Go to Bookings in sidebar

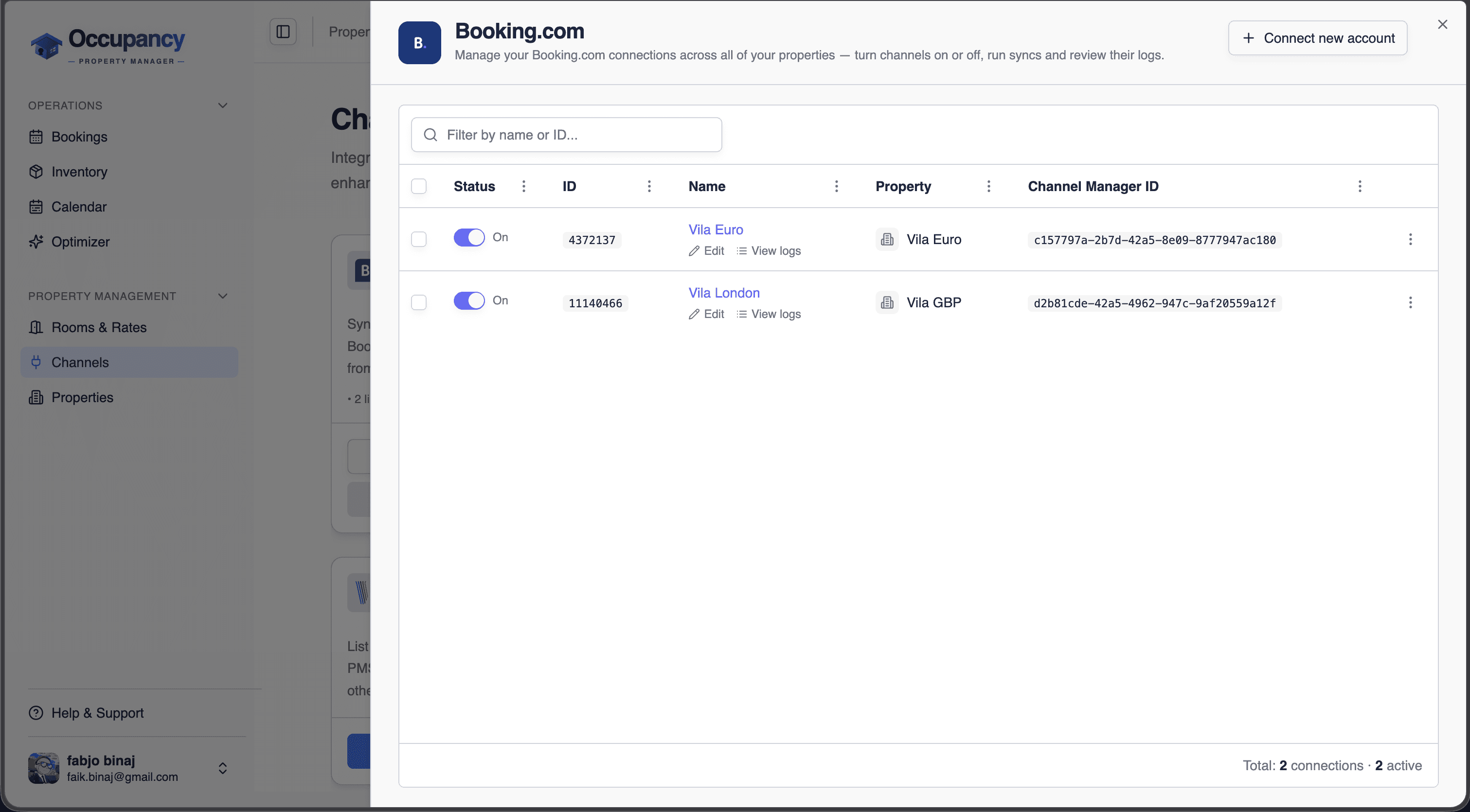pos(129,137)
